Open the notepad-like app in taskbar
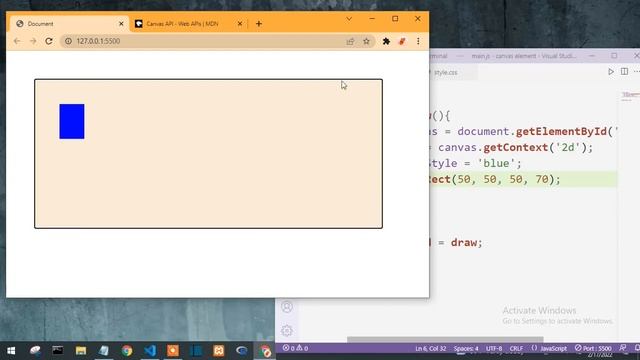 (104, 351)
